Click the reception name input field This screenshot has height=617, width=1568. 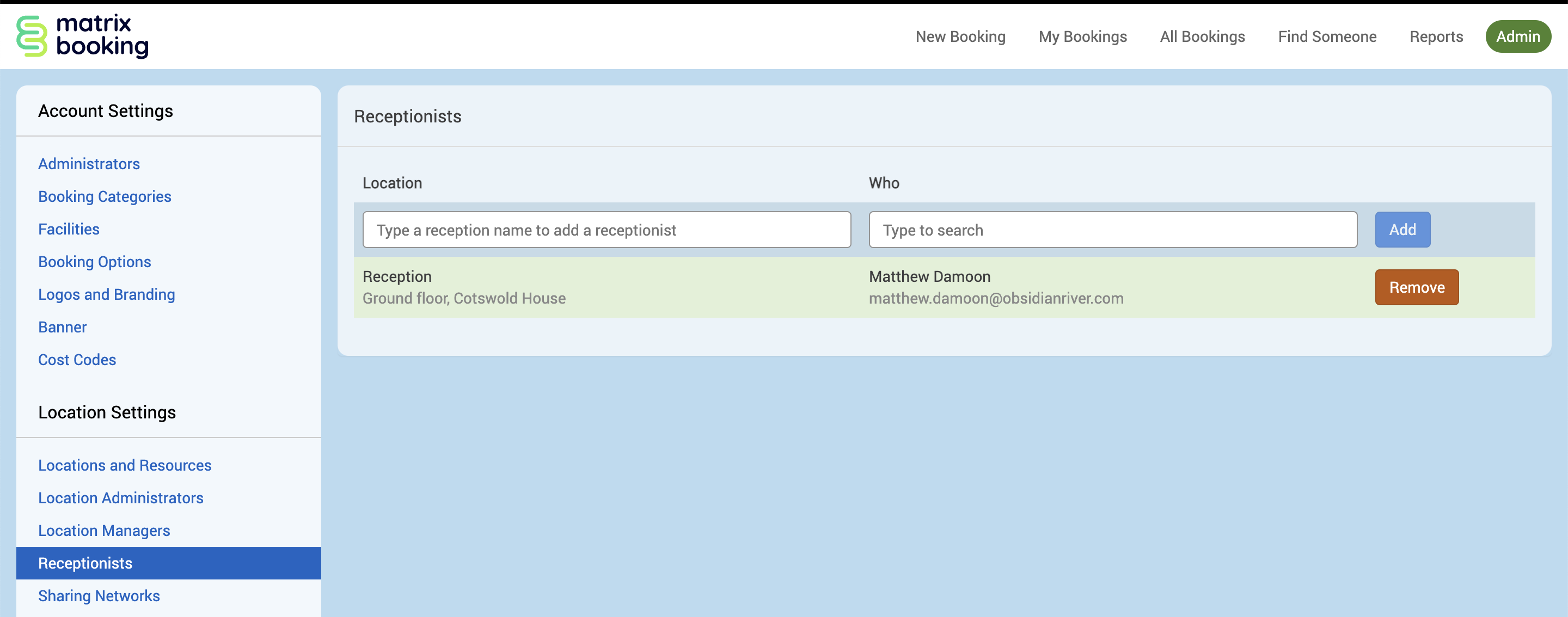[x=607, y=230]
